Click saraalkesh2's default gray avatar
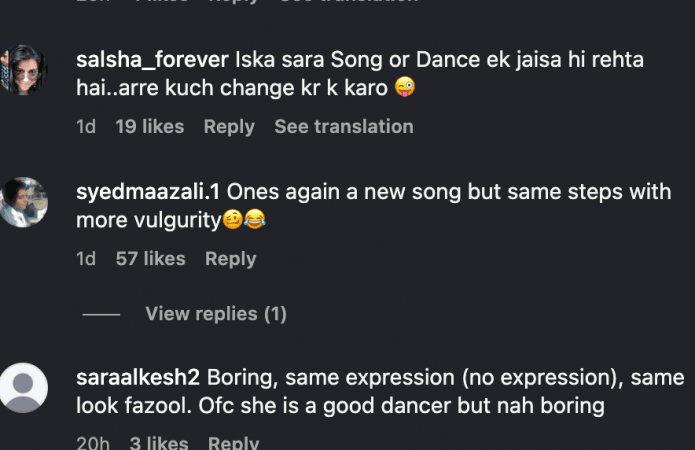695x450 pixels. [24, 388]
